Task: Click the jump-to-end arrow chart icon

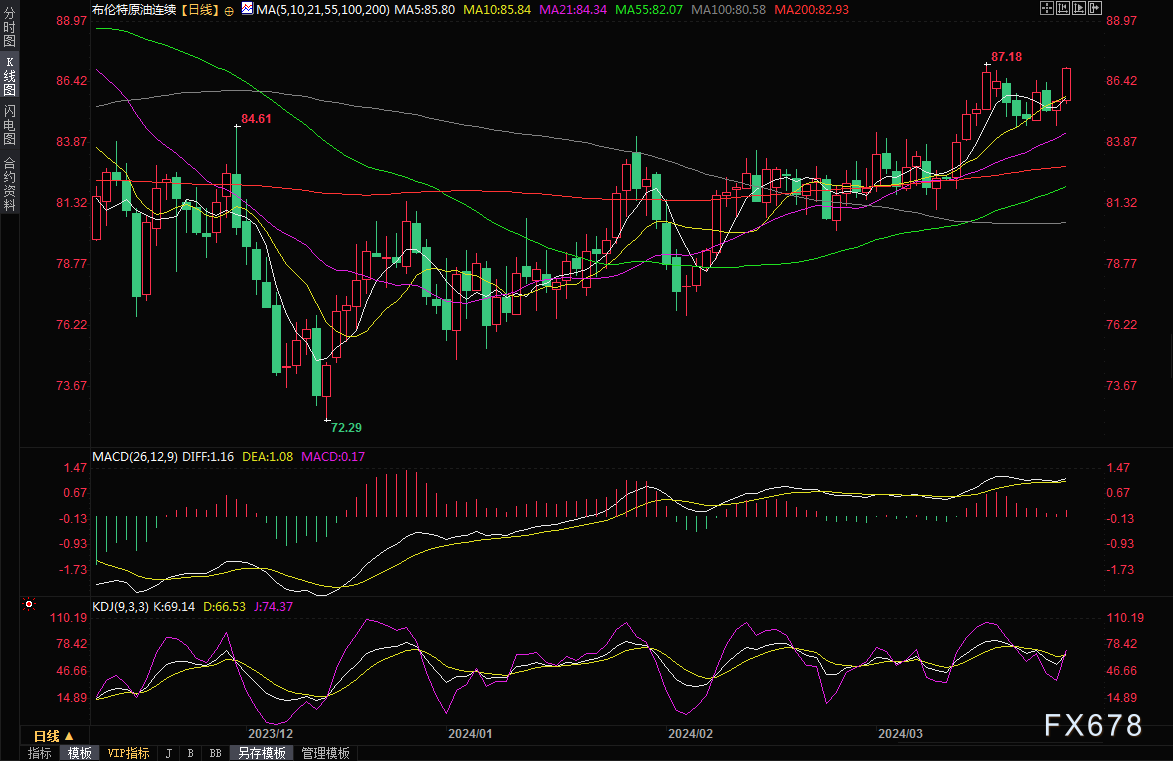Action: pyautogui.click(x=1094, y=9)
